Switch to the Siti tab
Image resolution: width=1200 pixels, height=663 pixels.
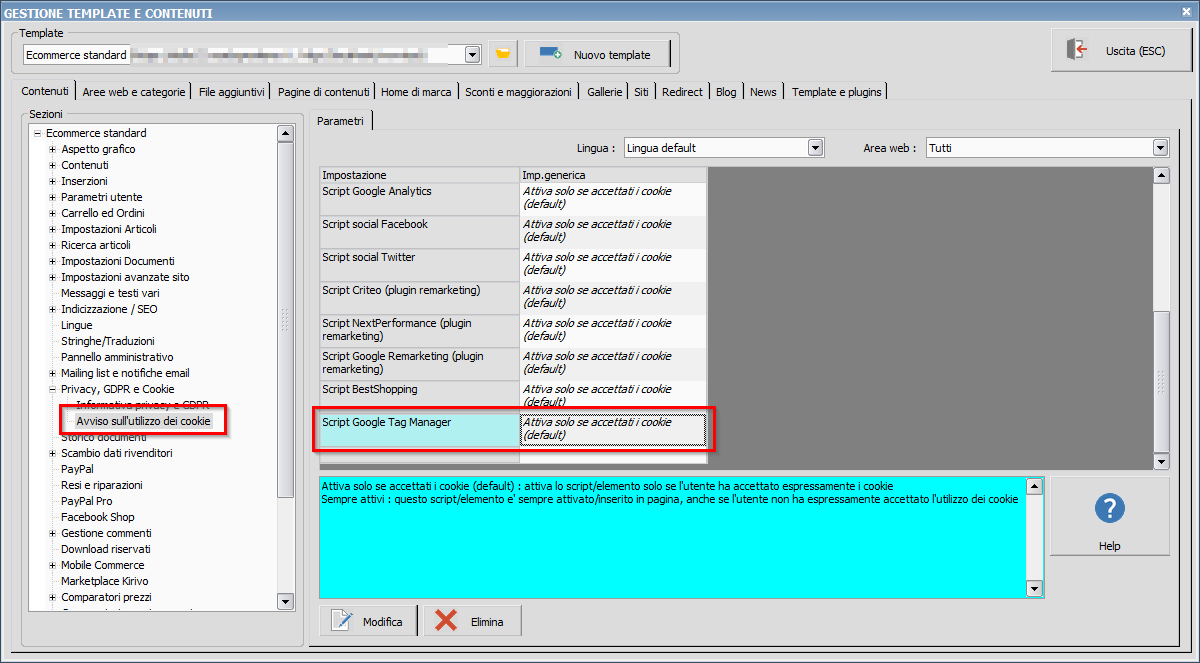tap(641, 92)
